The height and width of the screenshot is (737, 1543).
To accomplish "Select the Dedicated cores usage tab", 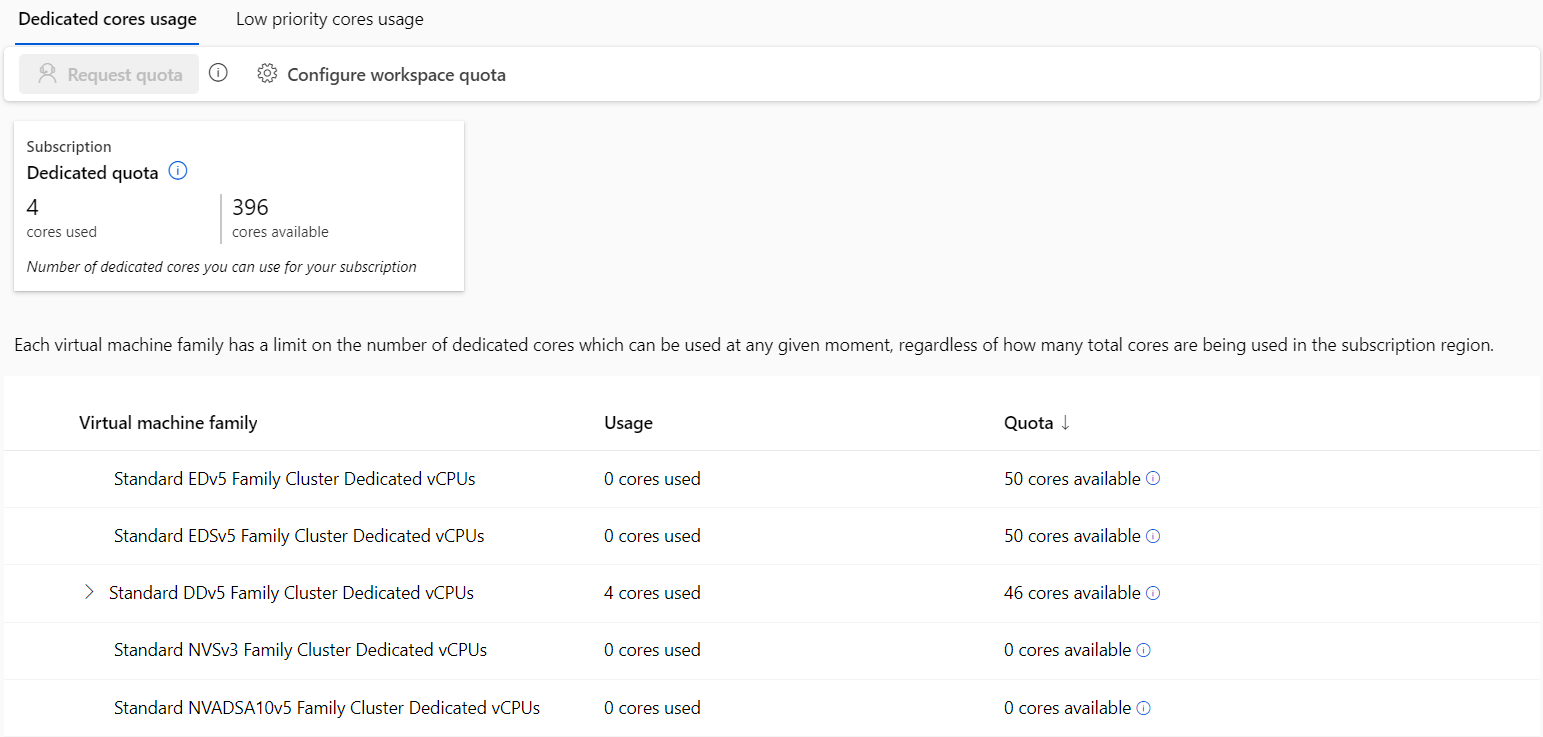I will point(106,18).
